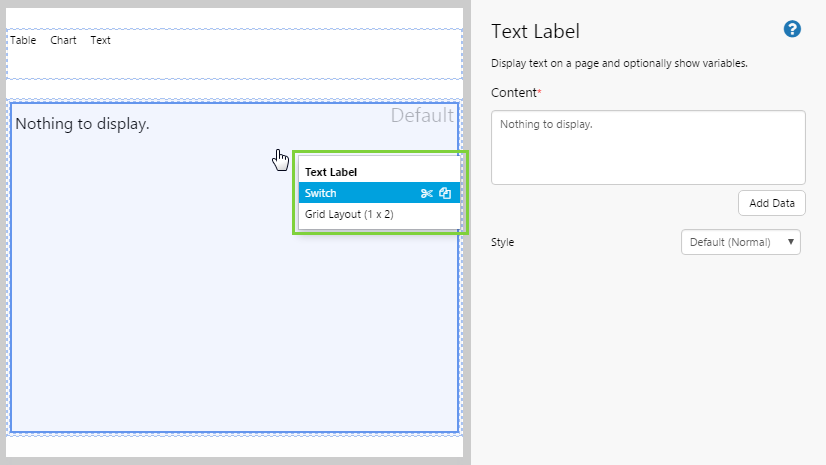Screen dimensions: 826x465
Task: Copy the Switch element using copy icon
Action: (x=445, y=193)
